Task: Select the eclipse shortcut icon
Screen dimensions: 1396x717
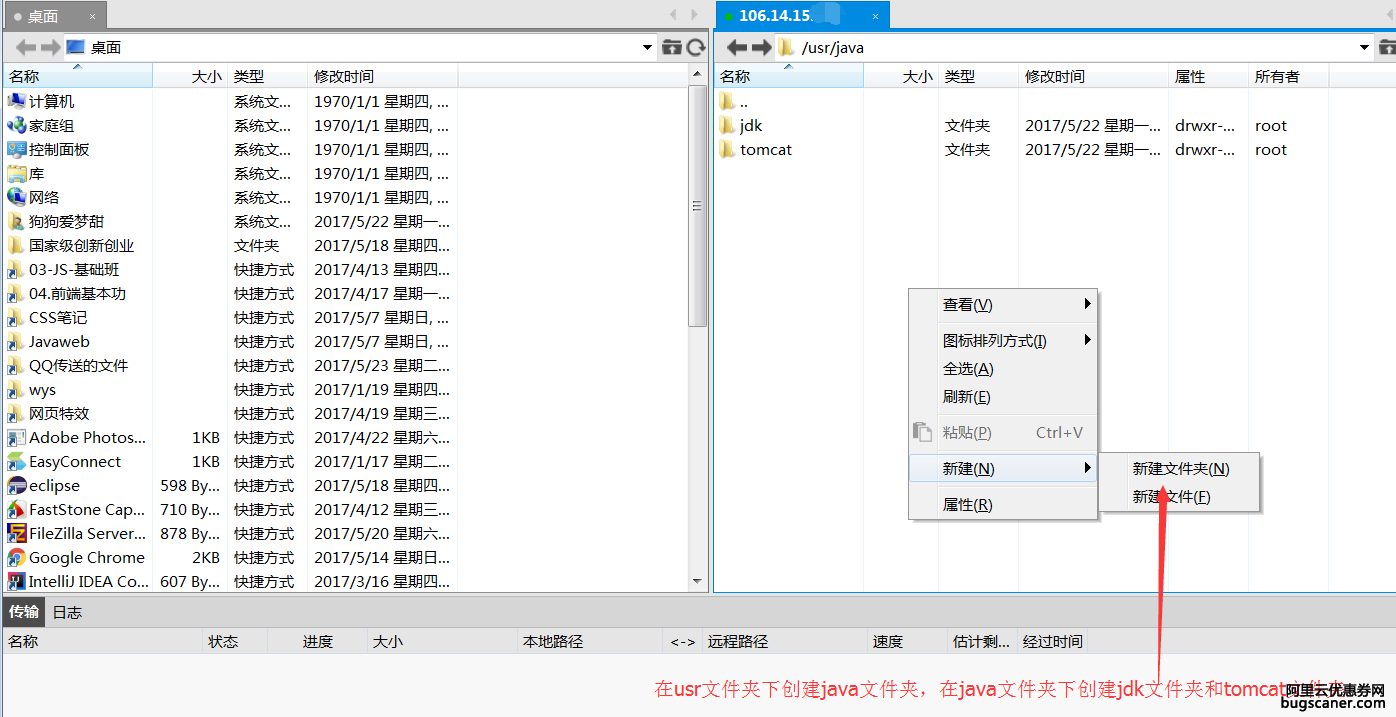Action: pyautogui.click(x=16, y=486)
